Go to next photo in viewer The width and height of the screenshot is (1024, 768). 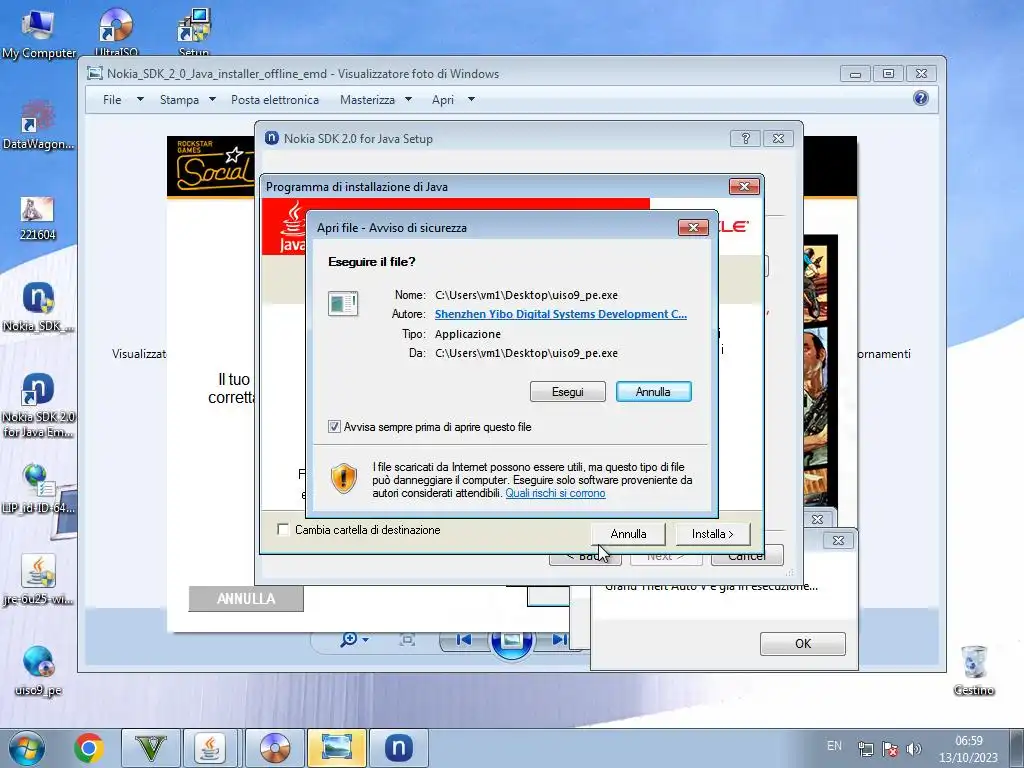559,639
